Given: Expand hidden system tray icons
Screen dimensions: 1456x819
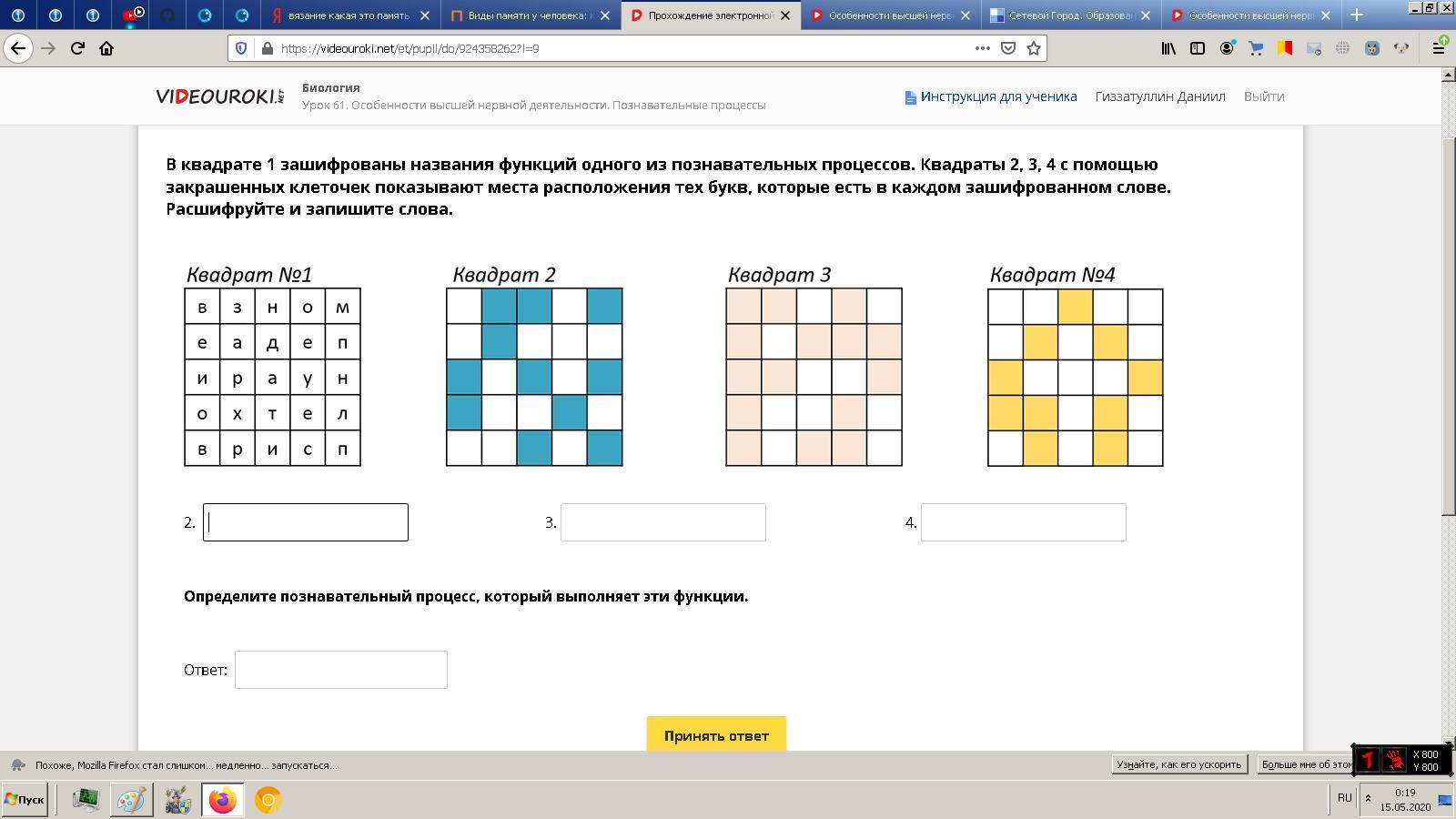Looking at the screenshot, I should pyautogui.click(x=1367, y=799).
